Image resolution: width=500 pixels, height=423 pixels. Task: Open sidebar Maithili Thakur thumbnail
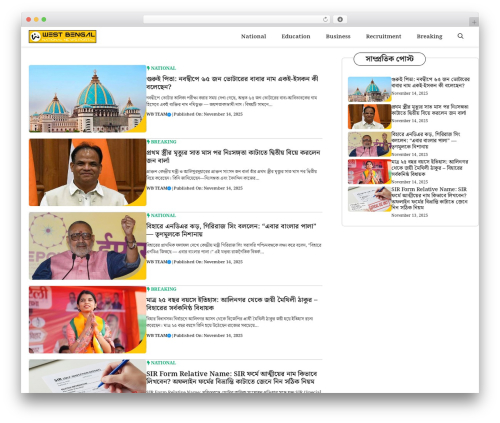click(x=370, y=172)
